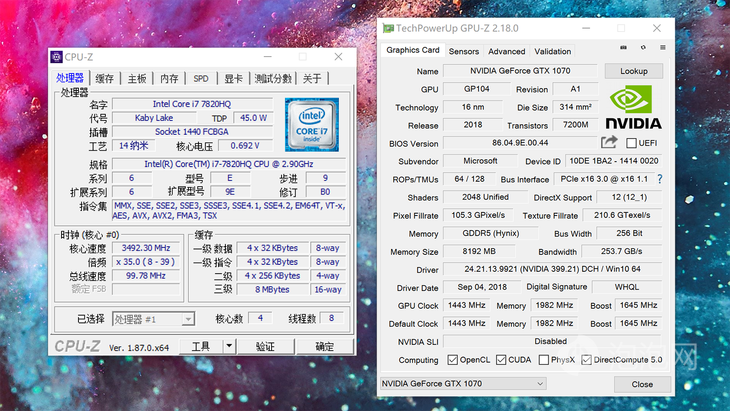The image size is (730, 411).
Task: Click the Transistors value 7200M
Action: click(x=575, y=125)
